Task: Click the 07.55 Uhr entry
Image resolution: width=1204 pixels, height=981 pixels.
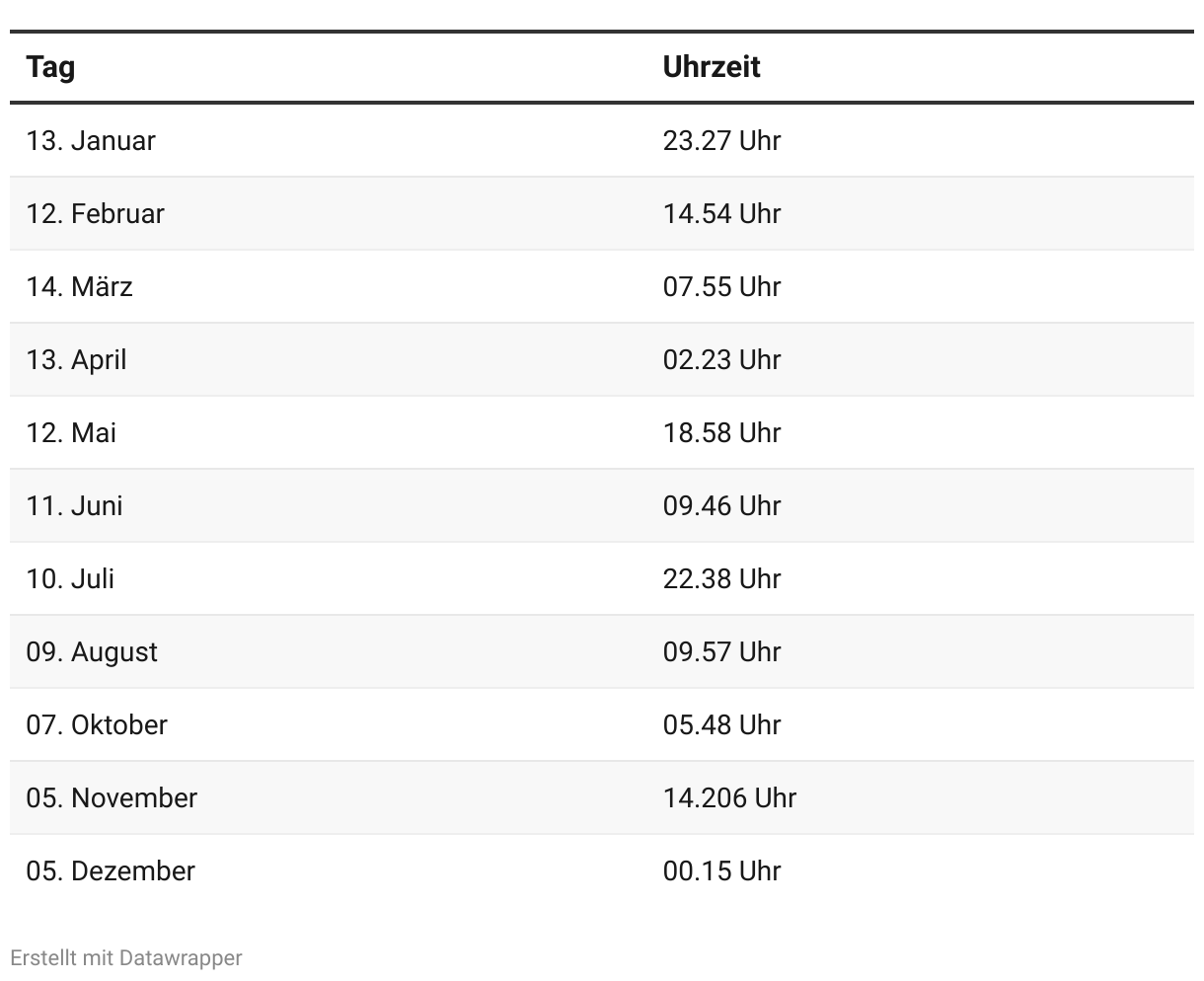Action: point(721,286)
